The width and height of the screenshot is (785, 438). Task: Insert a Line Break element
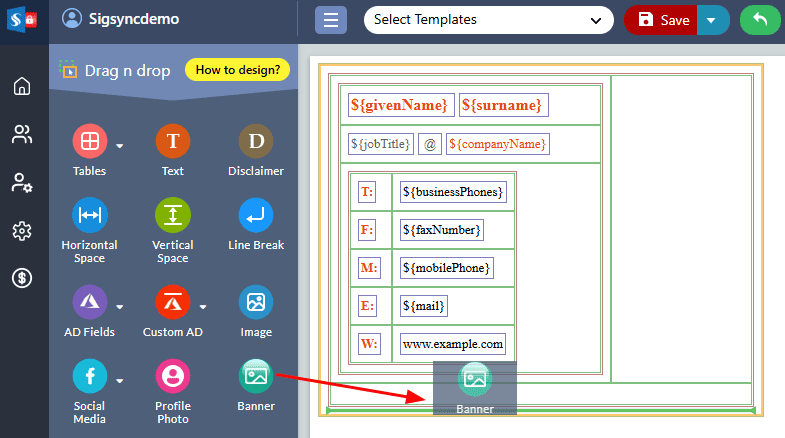click(x=256, y=215)
